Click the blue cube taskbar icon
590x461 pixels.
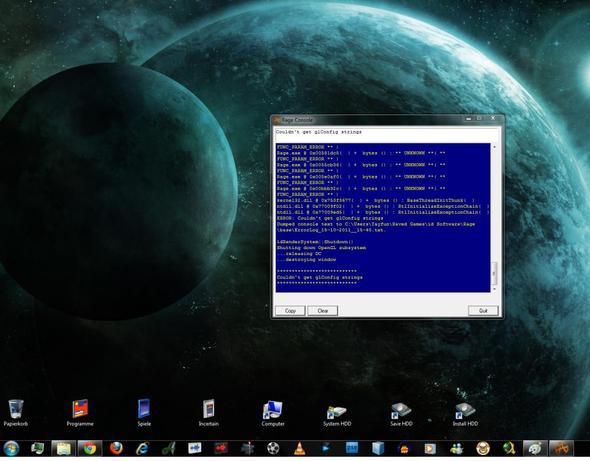pyautogui.click(x=378, y=448)
